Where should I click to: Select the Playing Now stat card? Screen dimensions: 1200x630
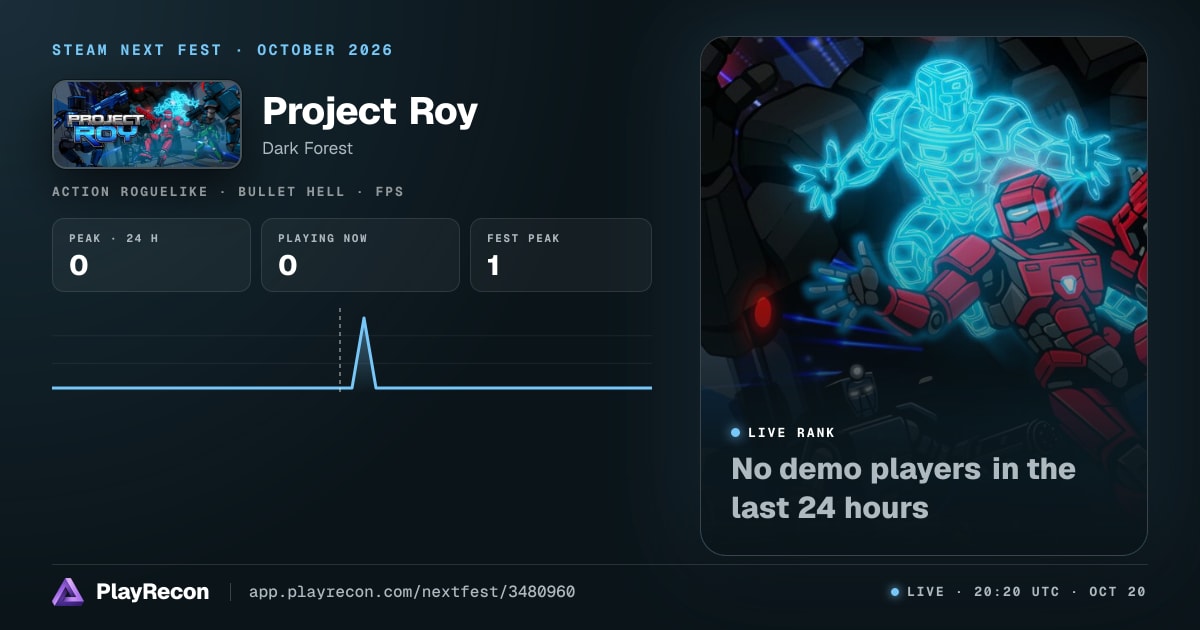click(360, 255)
